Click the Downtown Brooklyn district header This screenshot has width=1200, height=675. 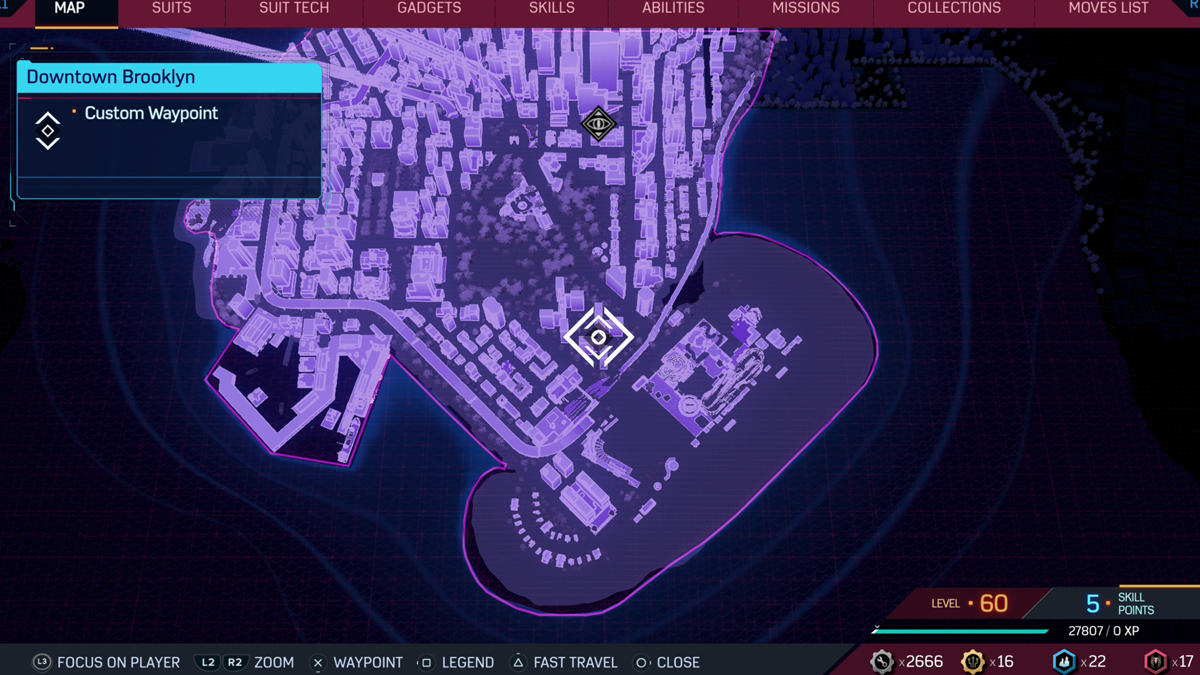(x=168, y=77)
